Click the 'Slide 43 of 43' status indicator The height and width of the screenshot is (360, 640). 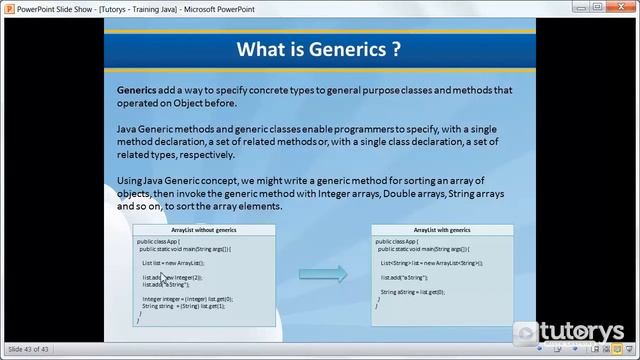pos(28,349)
